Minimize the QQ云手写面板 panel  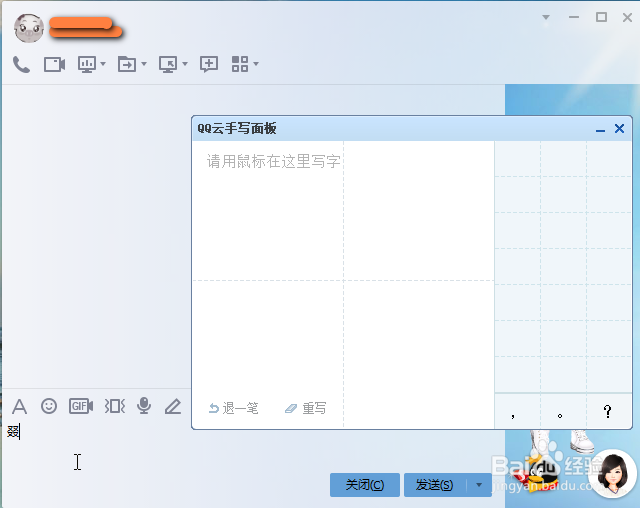click(x=600, y=130)
